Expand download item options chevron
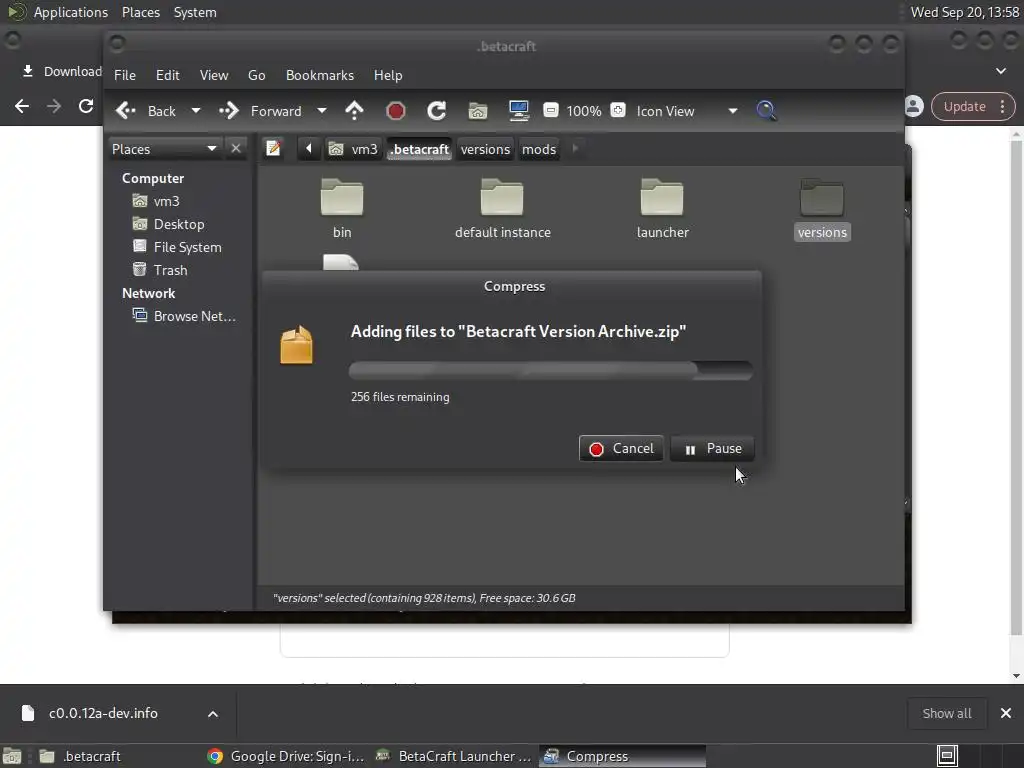Viewport: 1024px width, 768px height. (x=213, y=714)
